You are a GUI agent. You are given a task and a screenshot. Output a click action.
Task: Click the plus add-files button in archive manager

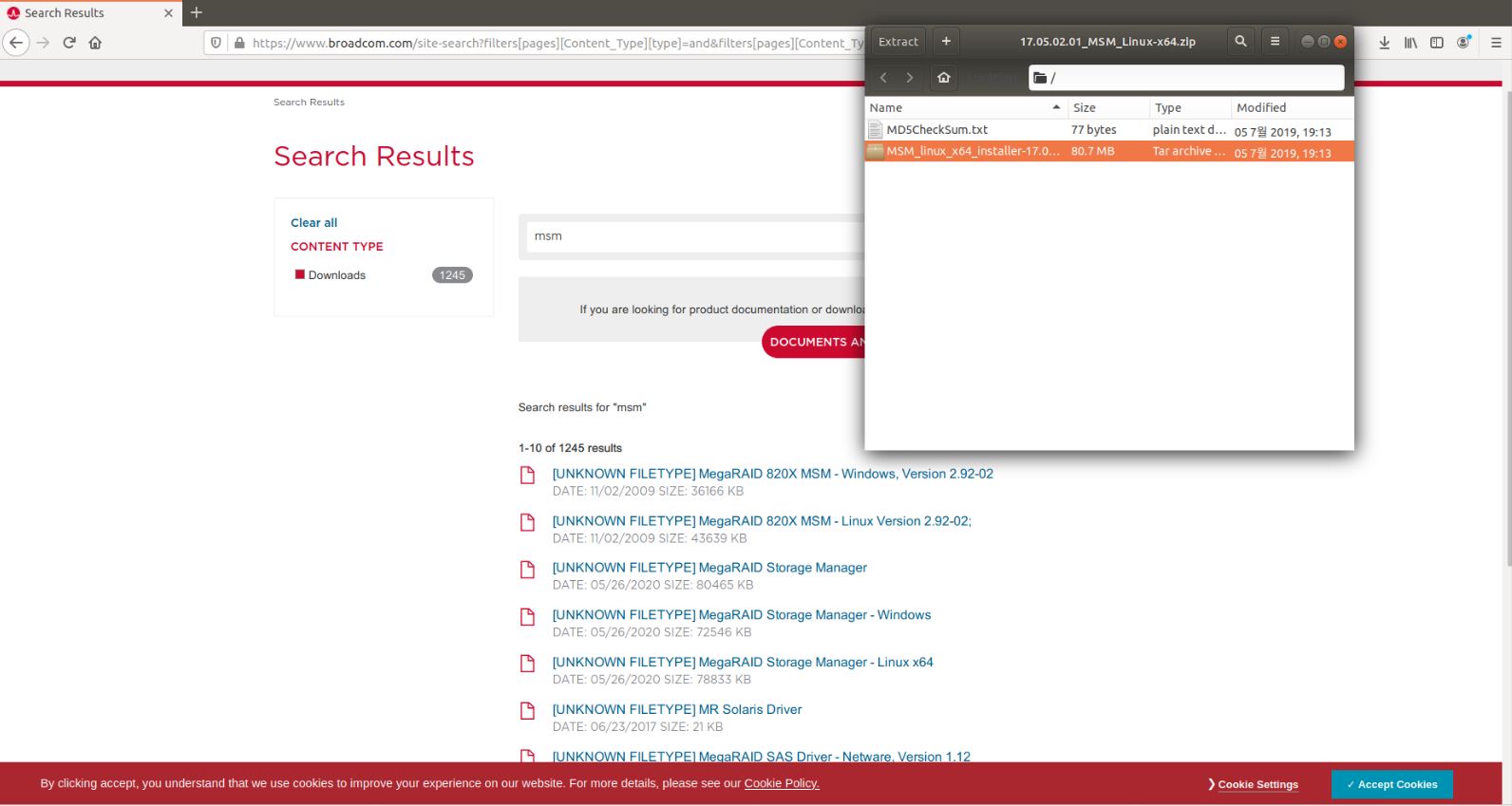point(946,42)
